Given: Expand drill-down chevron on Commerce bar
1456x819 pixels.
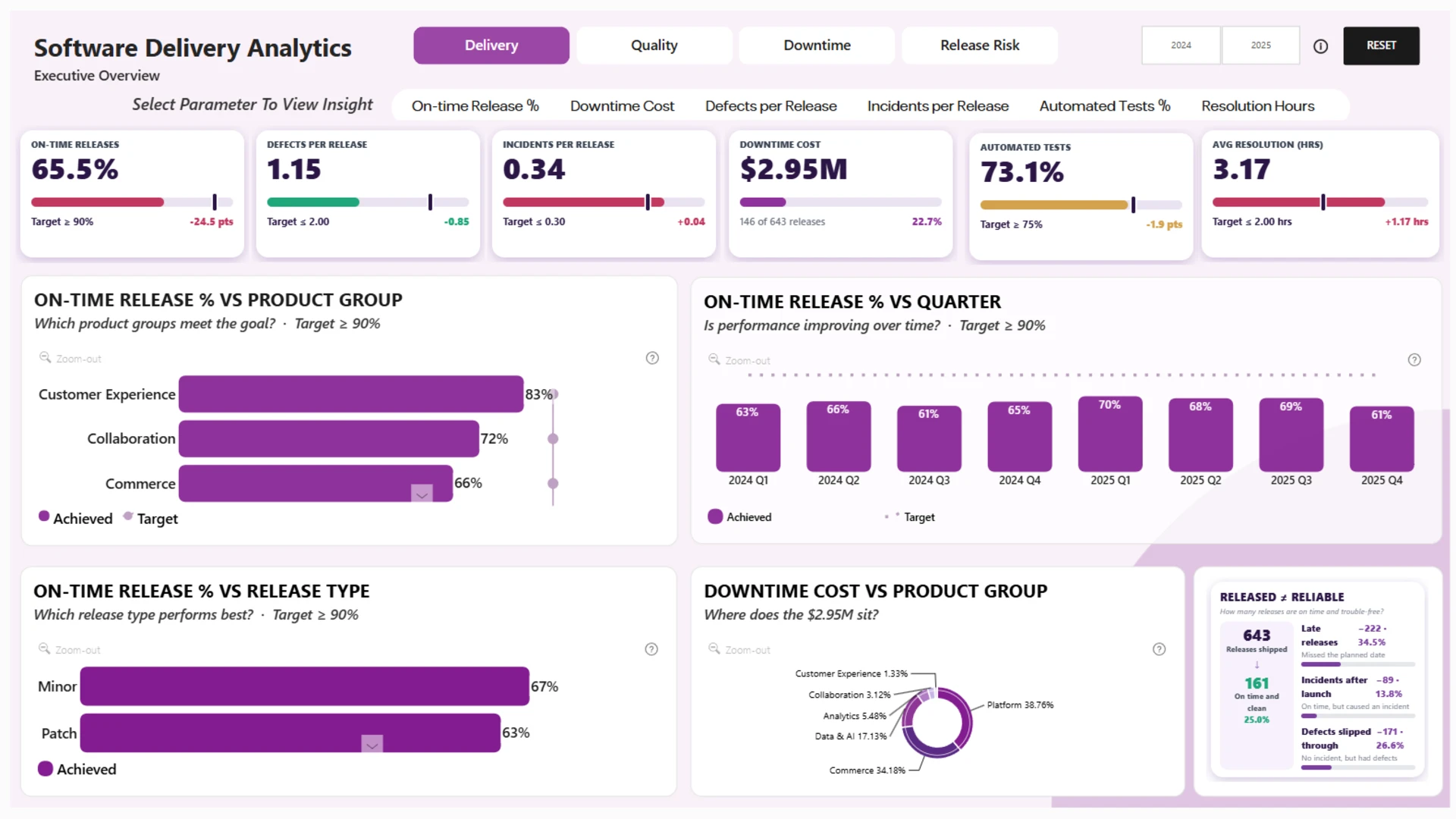Looking at the screenshot, I should click(422, 494).
